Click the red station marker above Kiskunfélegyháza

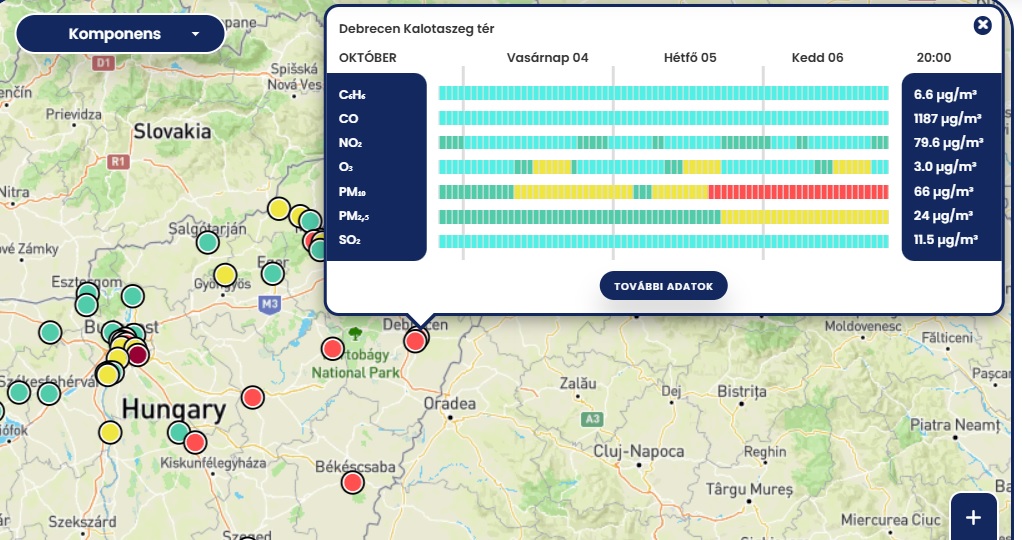point(195,443)
